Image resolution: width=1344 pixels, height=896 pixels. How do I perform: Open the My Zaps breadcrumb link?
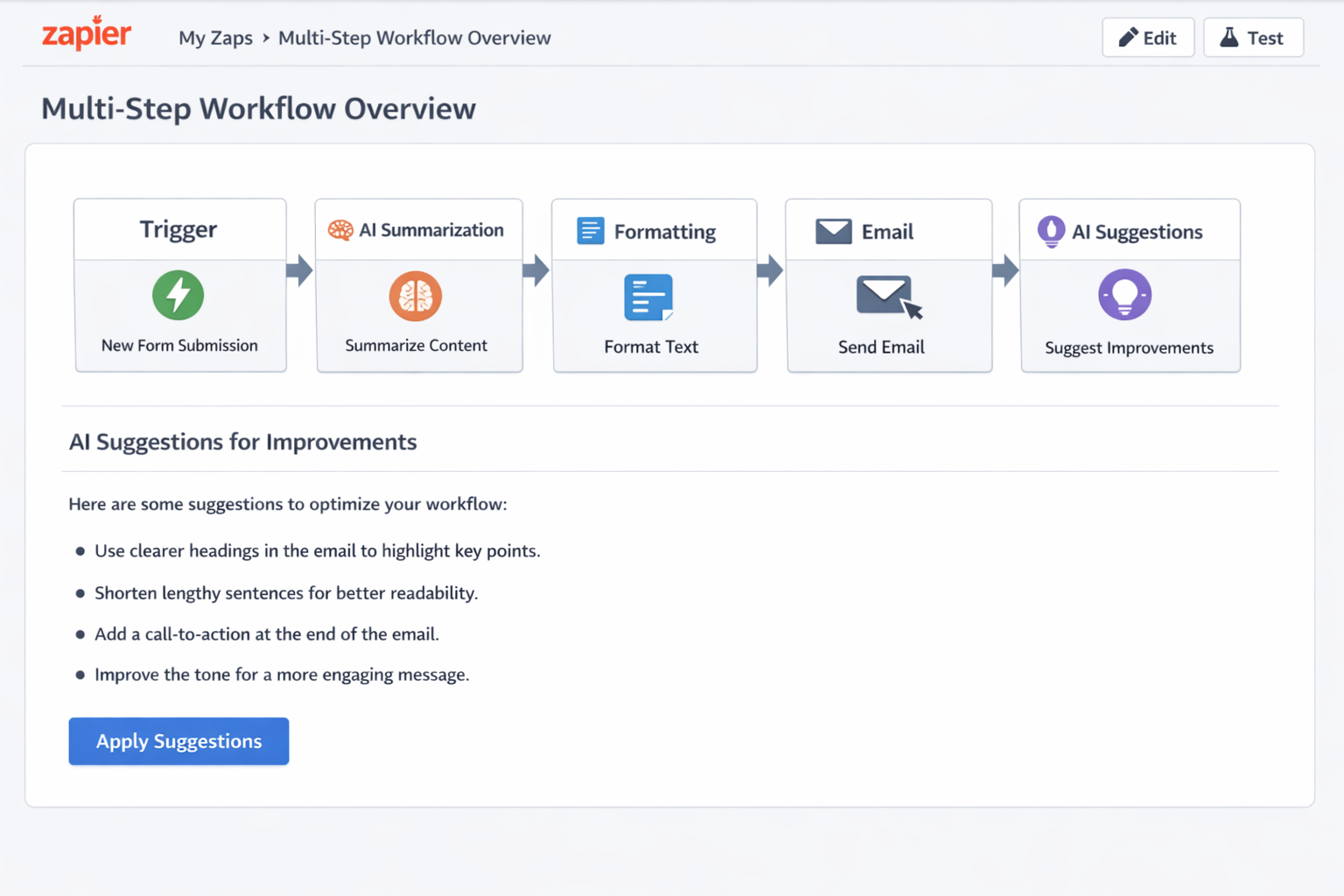pyautogui.click(x=215, y=38)
